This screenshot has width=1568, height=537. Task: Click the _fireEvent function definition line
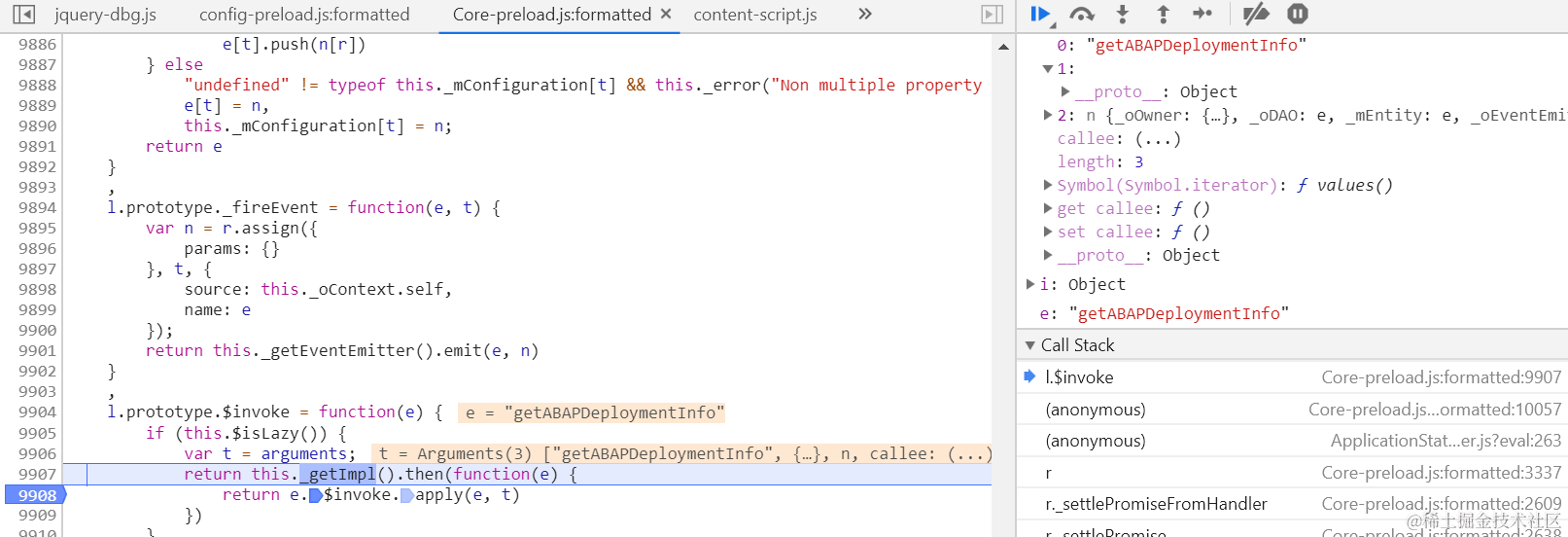[x=303, y=208]
